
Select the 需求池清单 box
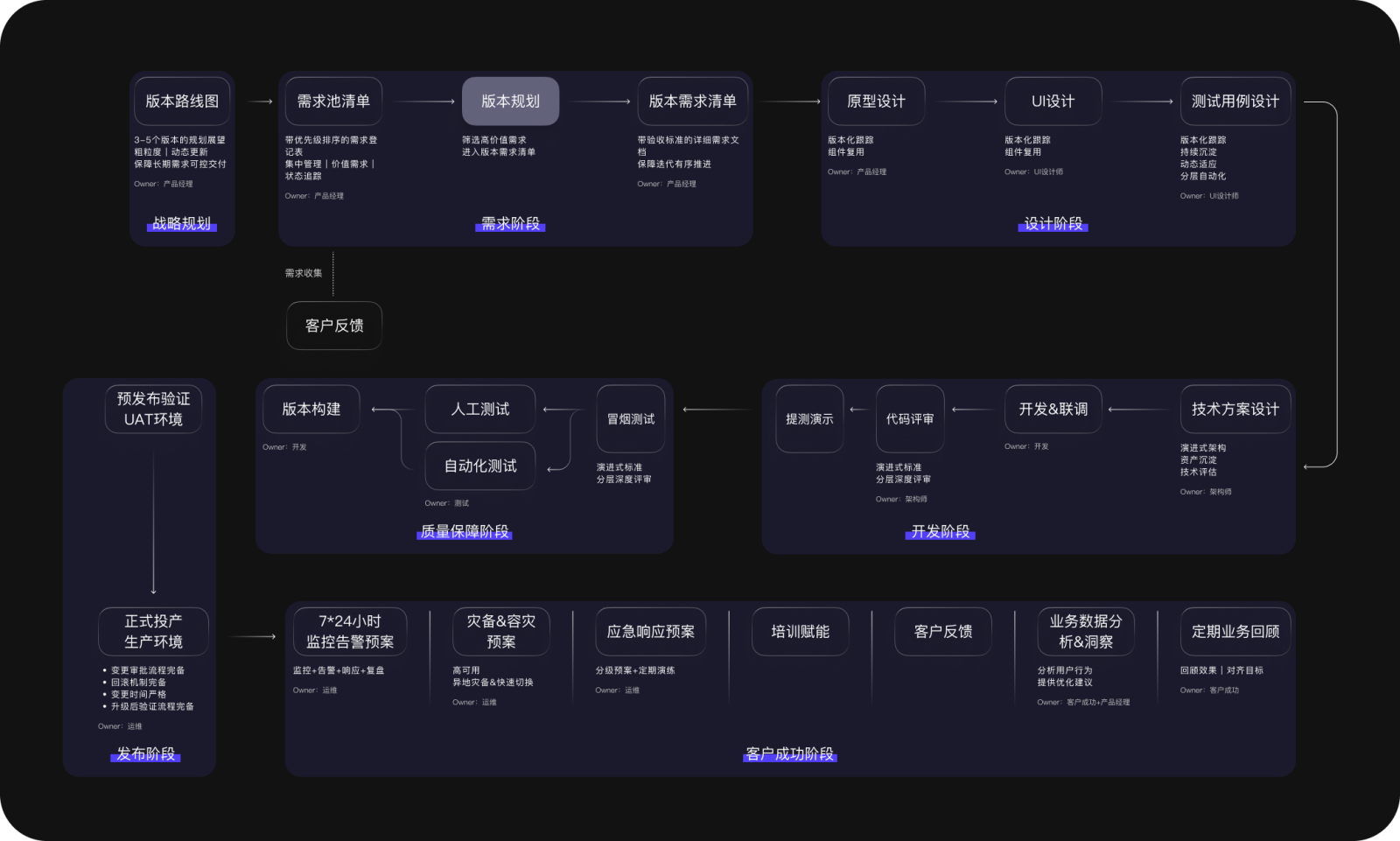tap(333, 102)
